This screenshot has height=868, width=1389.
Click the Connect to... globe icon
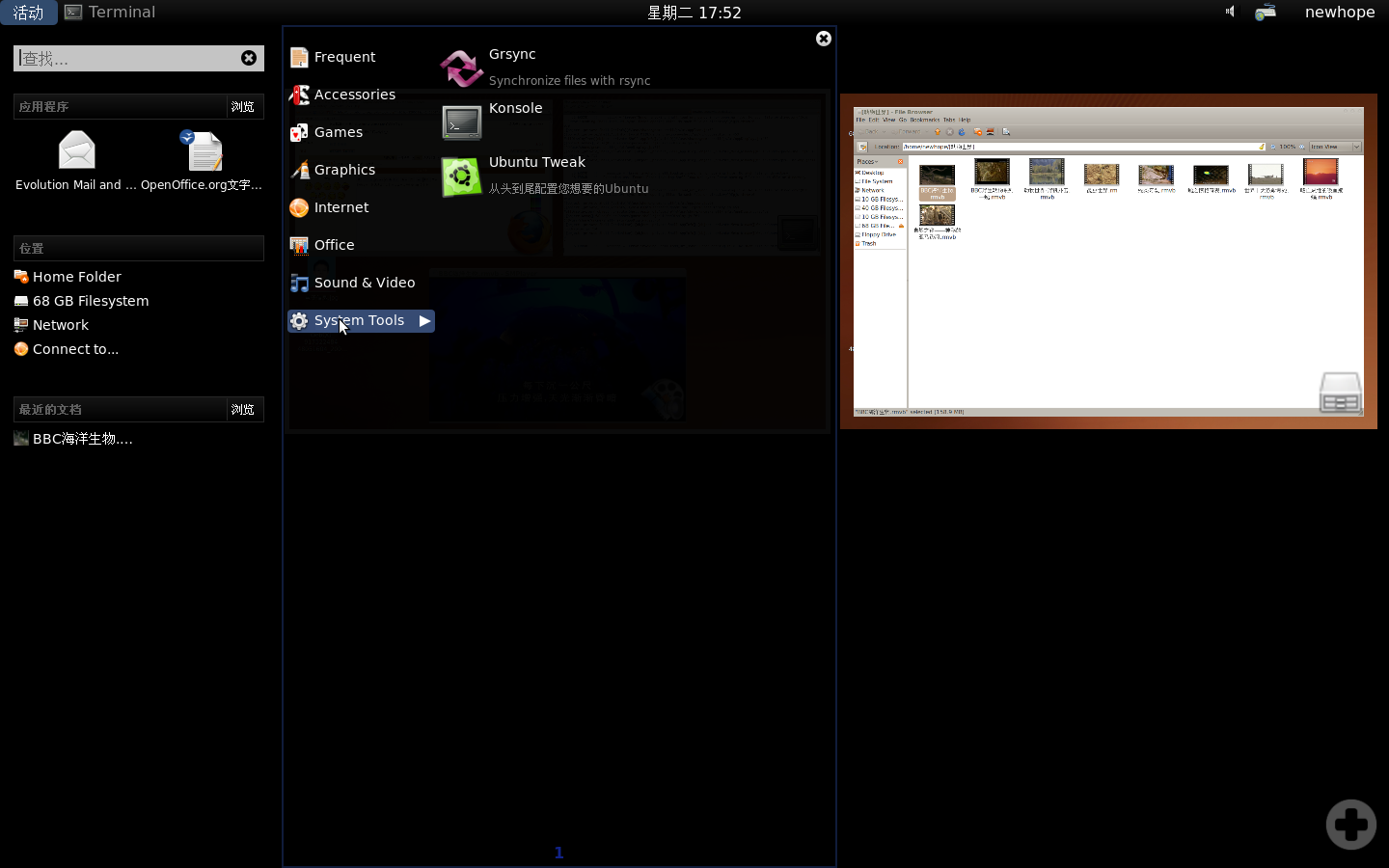21,349
